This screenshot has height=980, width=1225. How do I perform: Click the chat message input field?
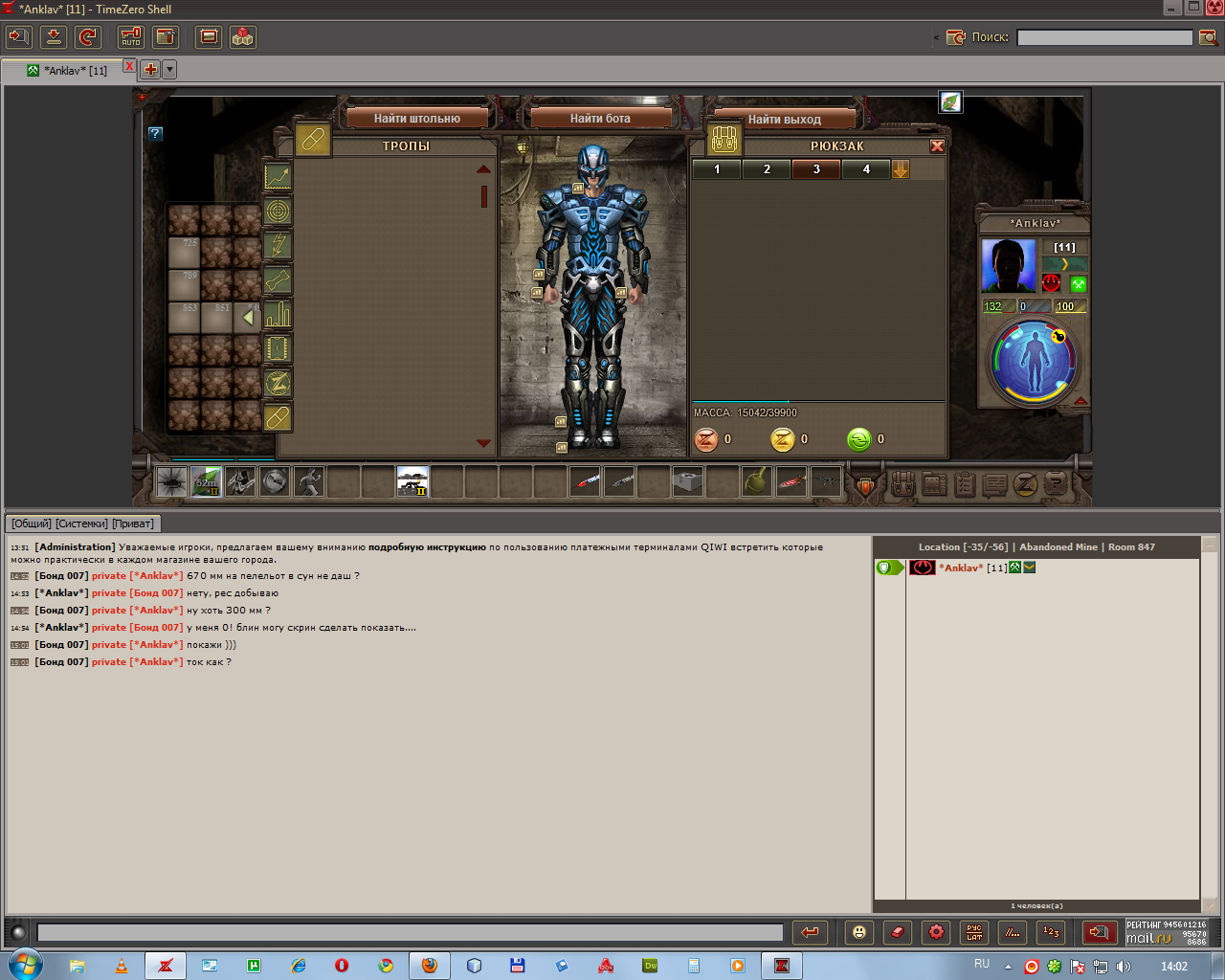(x=410, y=932)
